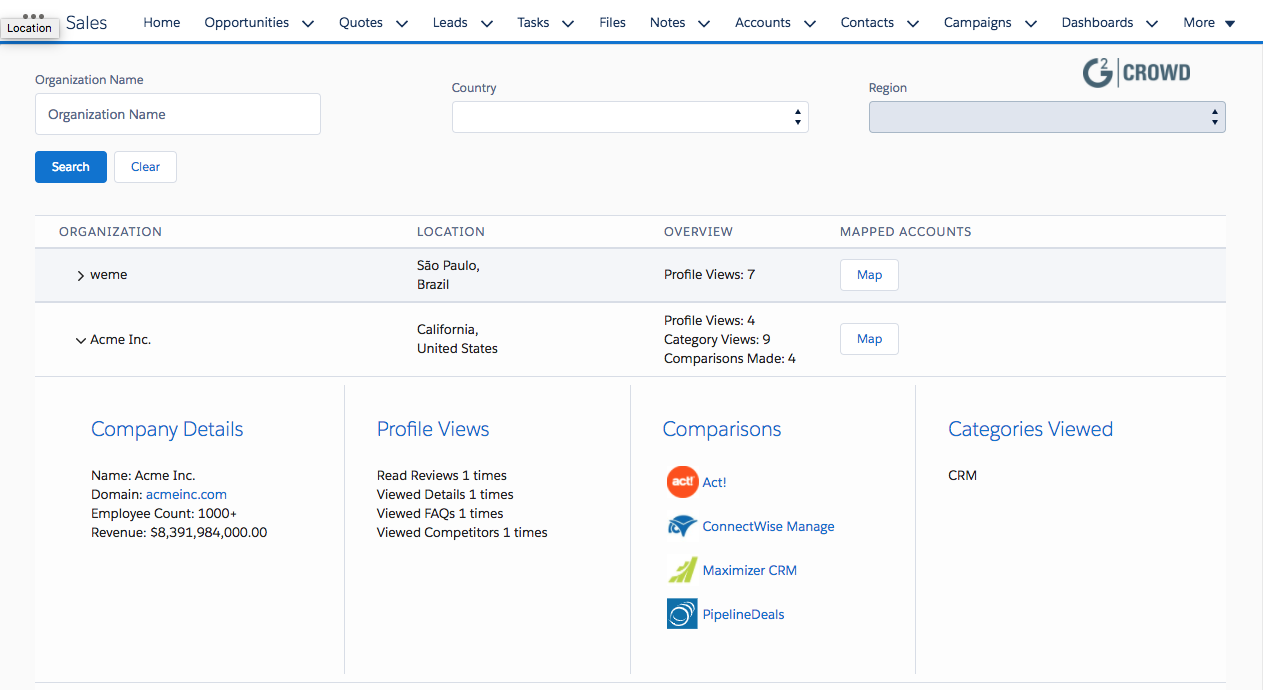Click the ConnectWise Manage logo icon
1263x690 pixels.
682,526
